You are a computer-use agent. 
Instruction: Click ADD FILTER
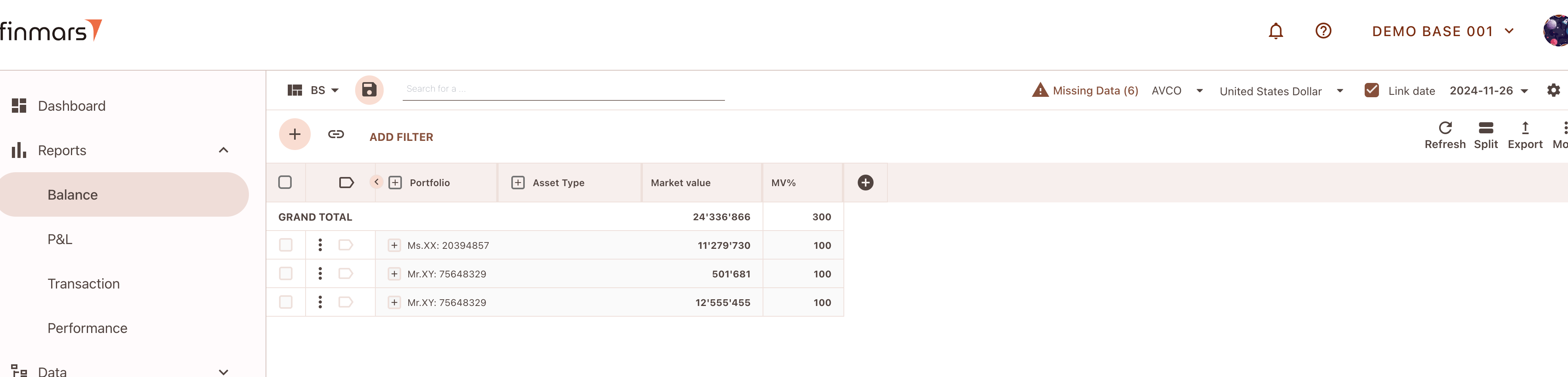click(x=401, y=137)
